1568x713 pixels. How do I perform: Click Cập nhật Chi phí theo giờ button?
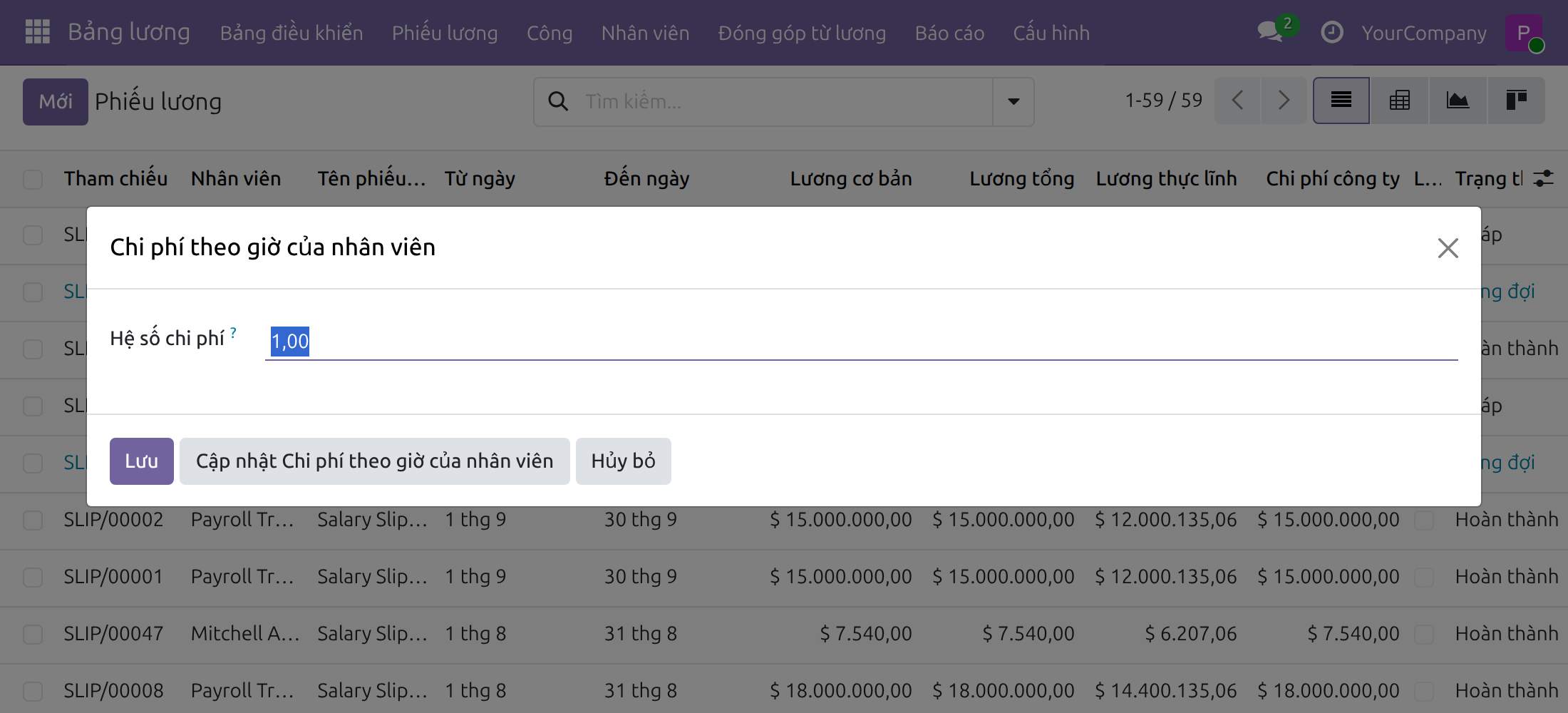(x=375, y=461)
